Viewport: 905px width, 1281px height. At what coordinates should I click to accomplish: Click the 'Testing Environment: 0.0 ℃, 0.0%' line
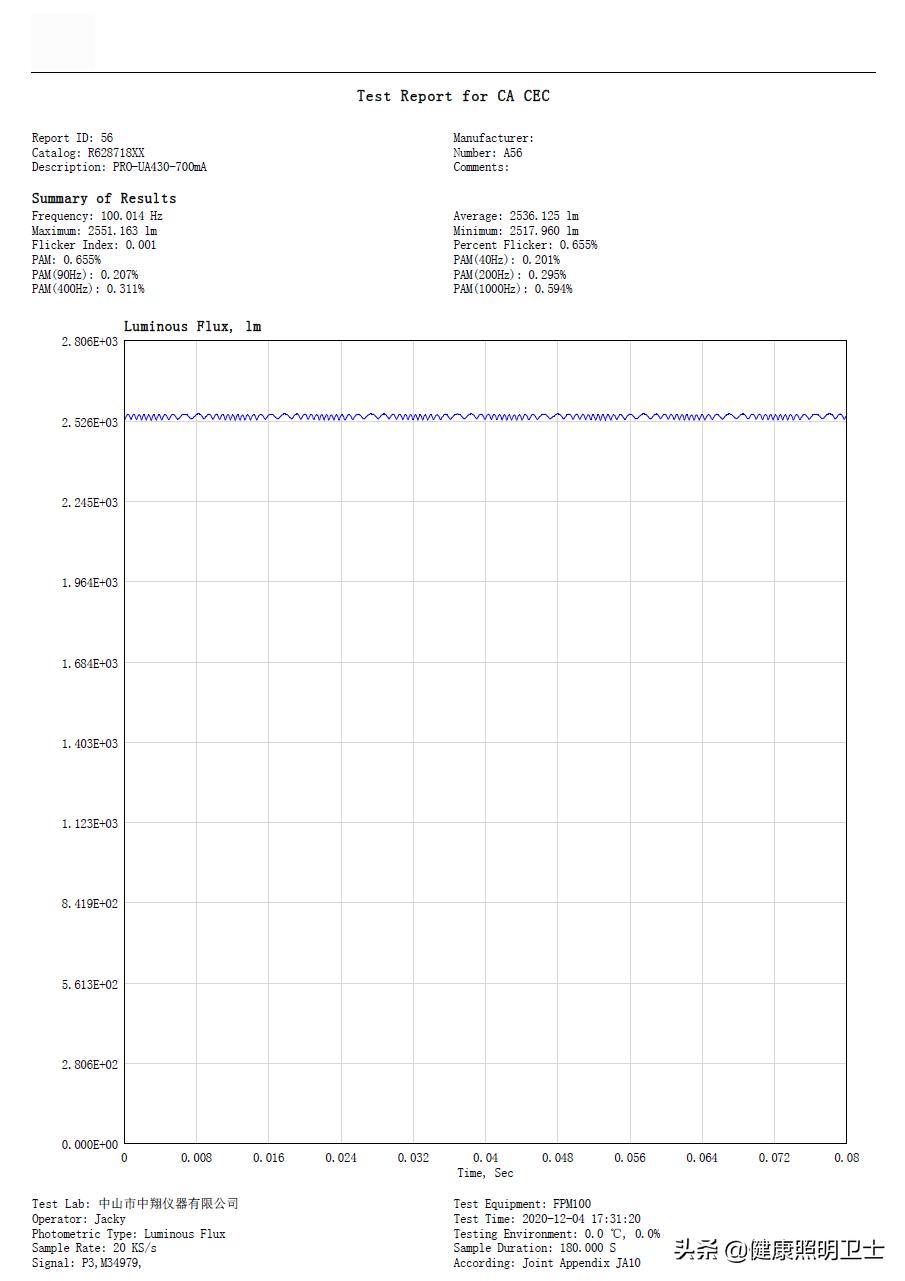[x=557, y=1234]
